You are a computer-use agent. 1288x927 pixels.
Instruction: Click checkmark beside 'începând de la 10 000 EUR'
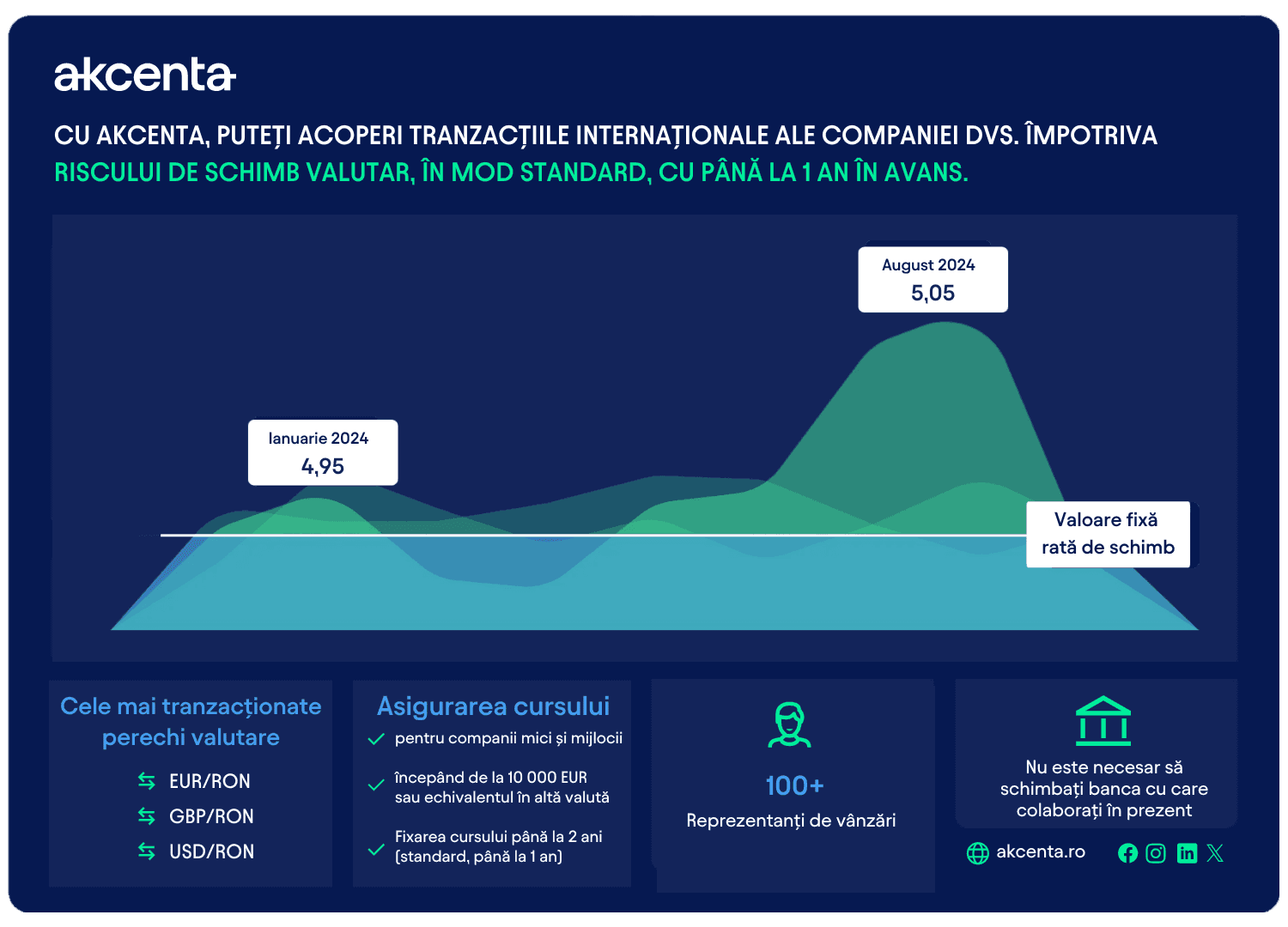click(x=376, y=785)
